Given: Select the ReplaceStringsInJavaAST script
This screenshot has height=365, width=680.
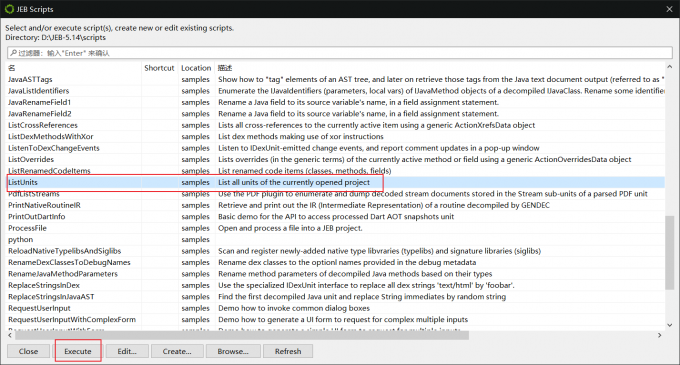Looking at the screenshot, I should [51, 297].
